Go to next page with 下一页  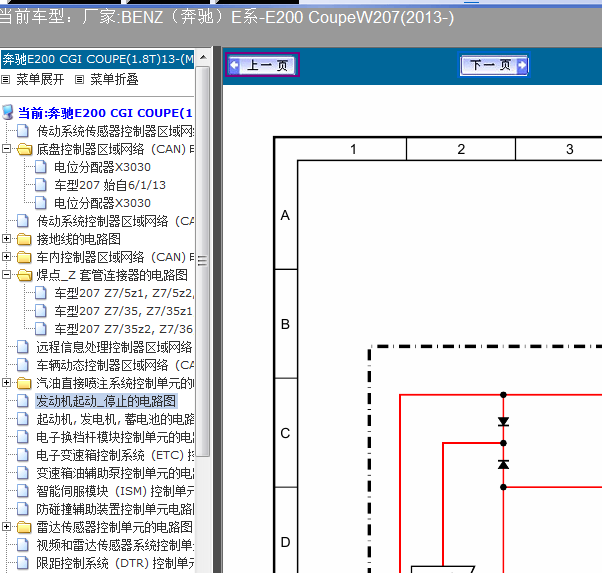pyautogui.click(x=494, y=65)
